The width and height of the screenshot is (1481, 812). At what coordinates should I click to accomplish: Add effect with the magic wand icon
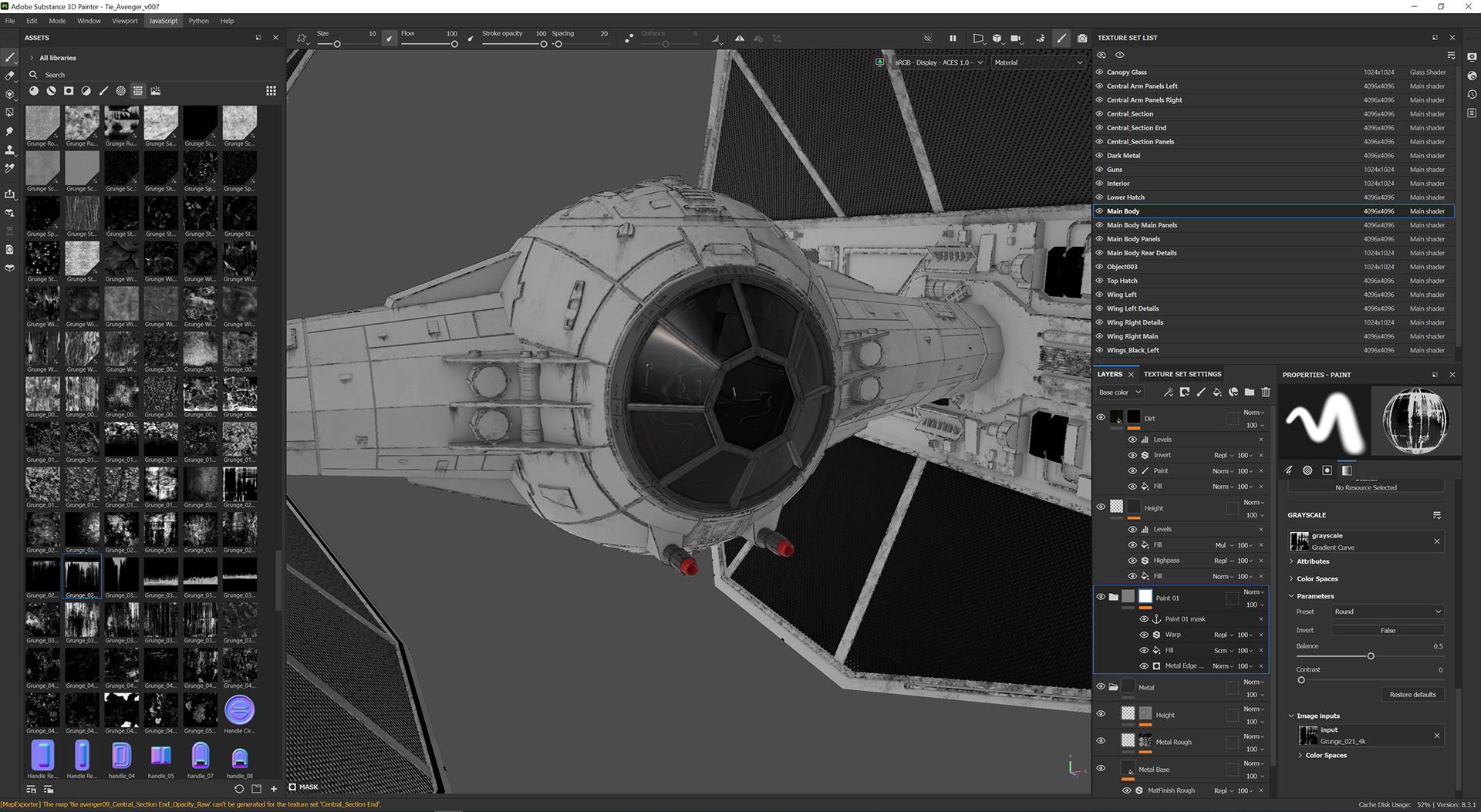click(1168, 393)
